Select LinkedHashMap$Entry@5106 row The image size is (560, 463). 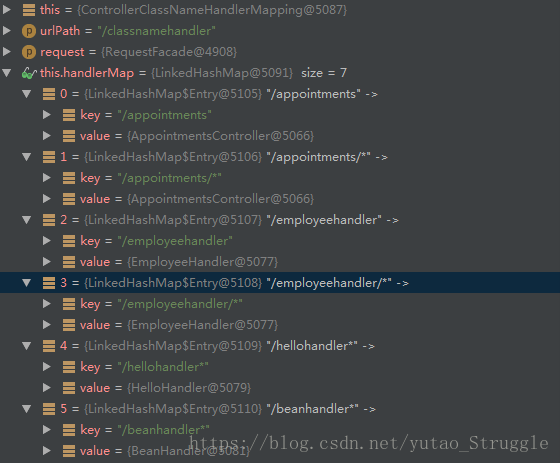pos(280,157)
